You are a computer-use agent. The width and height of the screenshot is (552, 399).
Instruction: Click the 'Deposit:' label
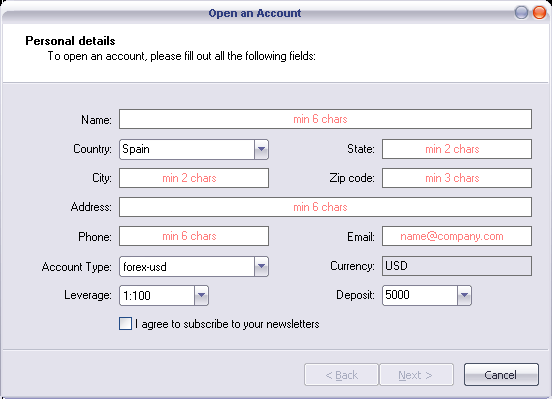coord(355,295)
